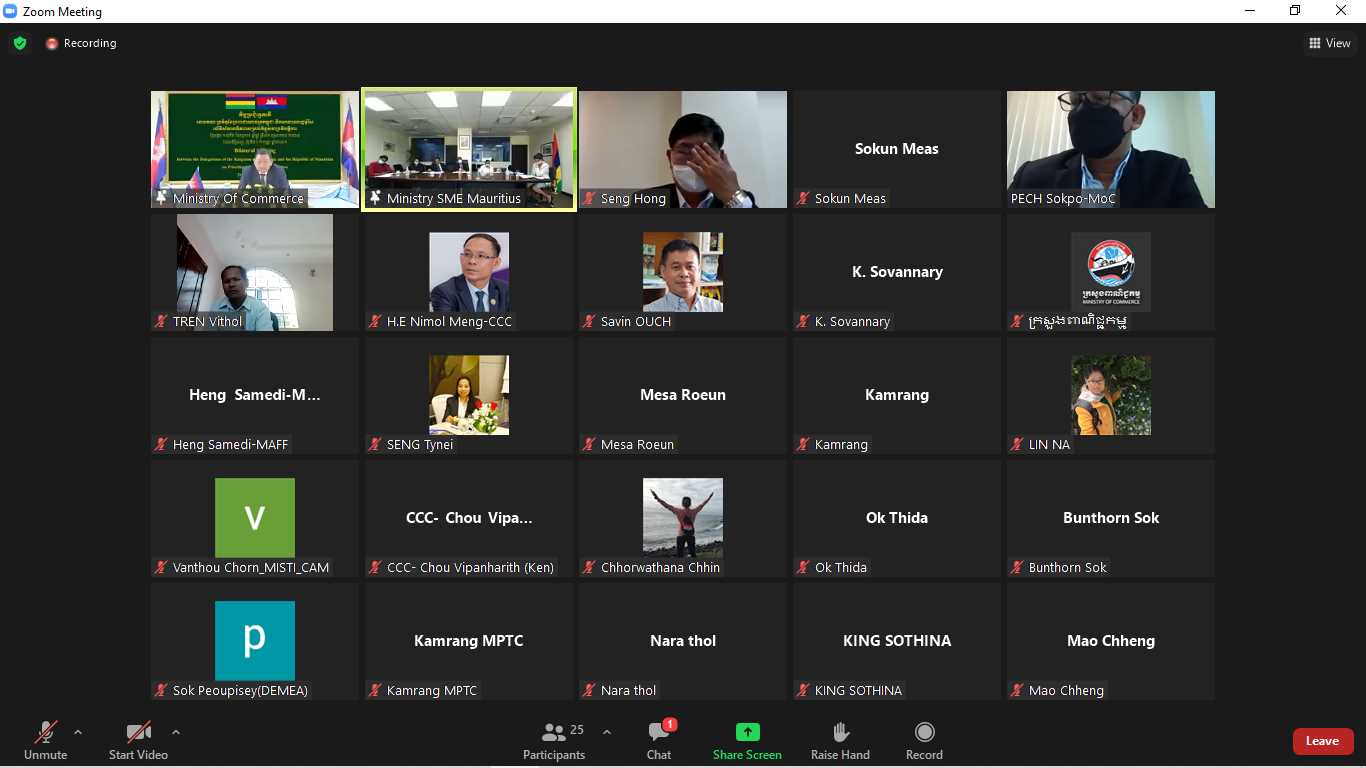Click muted mic icon beside Bunthorn Sok label
This screenshot has width=1366, height=768.
coord(1017,568)
